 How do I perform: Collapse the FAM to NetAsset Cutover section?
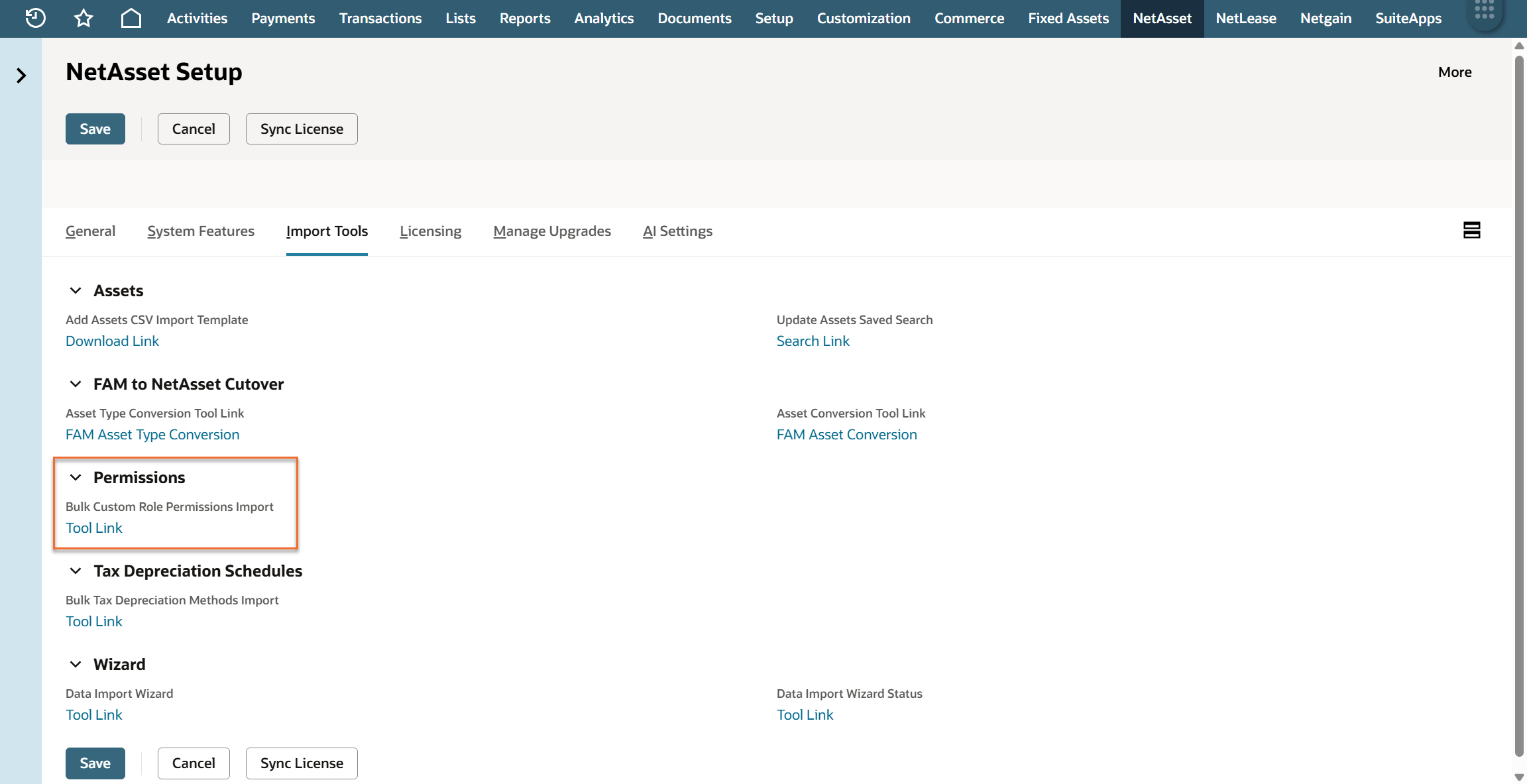coord(76,384)
